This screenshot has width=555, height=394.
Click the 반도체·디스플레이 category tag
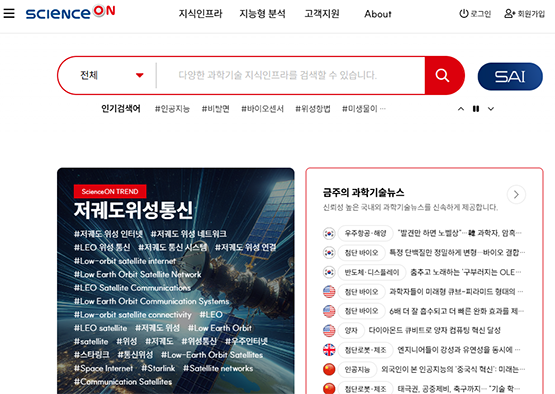click(x=372, y=272)
